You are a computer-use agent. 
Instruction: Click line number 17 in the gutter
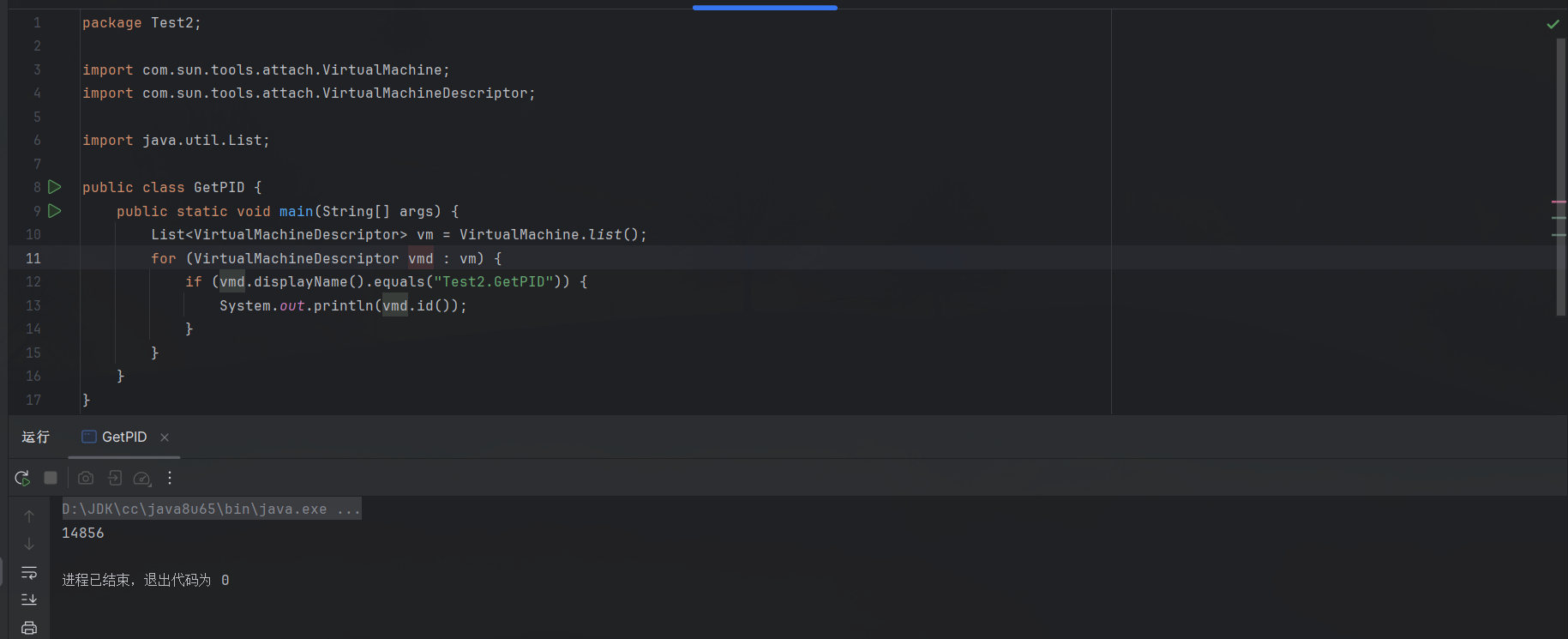(x=33, y=400)
